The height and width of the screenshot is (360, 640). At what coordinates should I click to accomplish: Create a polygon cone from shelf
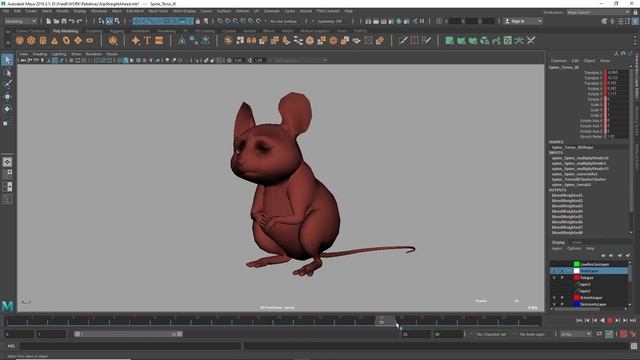pos(54,40)
